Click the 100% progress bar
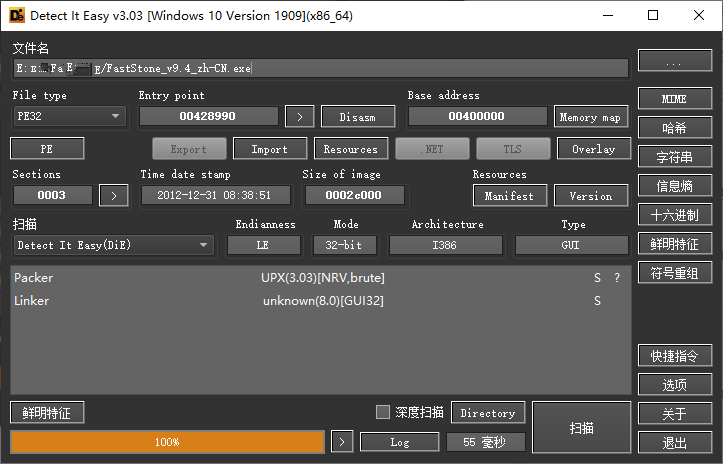Image resolution: width=723 pixels, height=464 pixels. (167, 441)
